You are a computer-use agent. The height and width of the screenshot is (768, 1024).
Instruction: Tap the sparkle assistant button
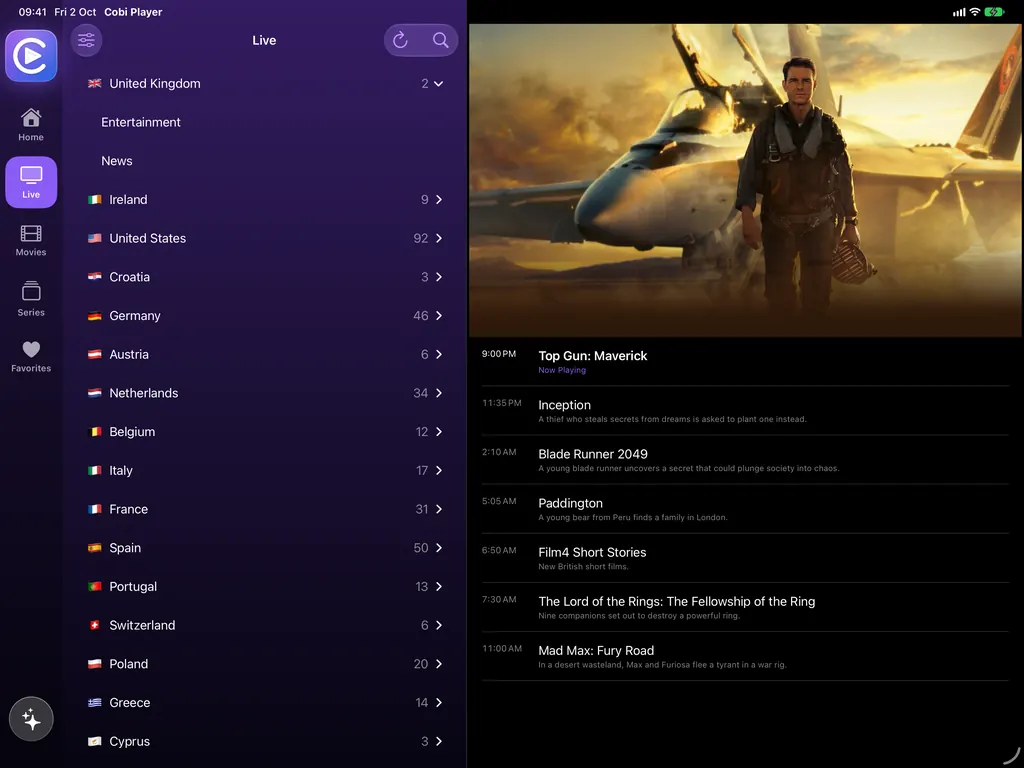coord(31,719)
